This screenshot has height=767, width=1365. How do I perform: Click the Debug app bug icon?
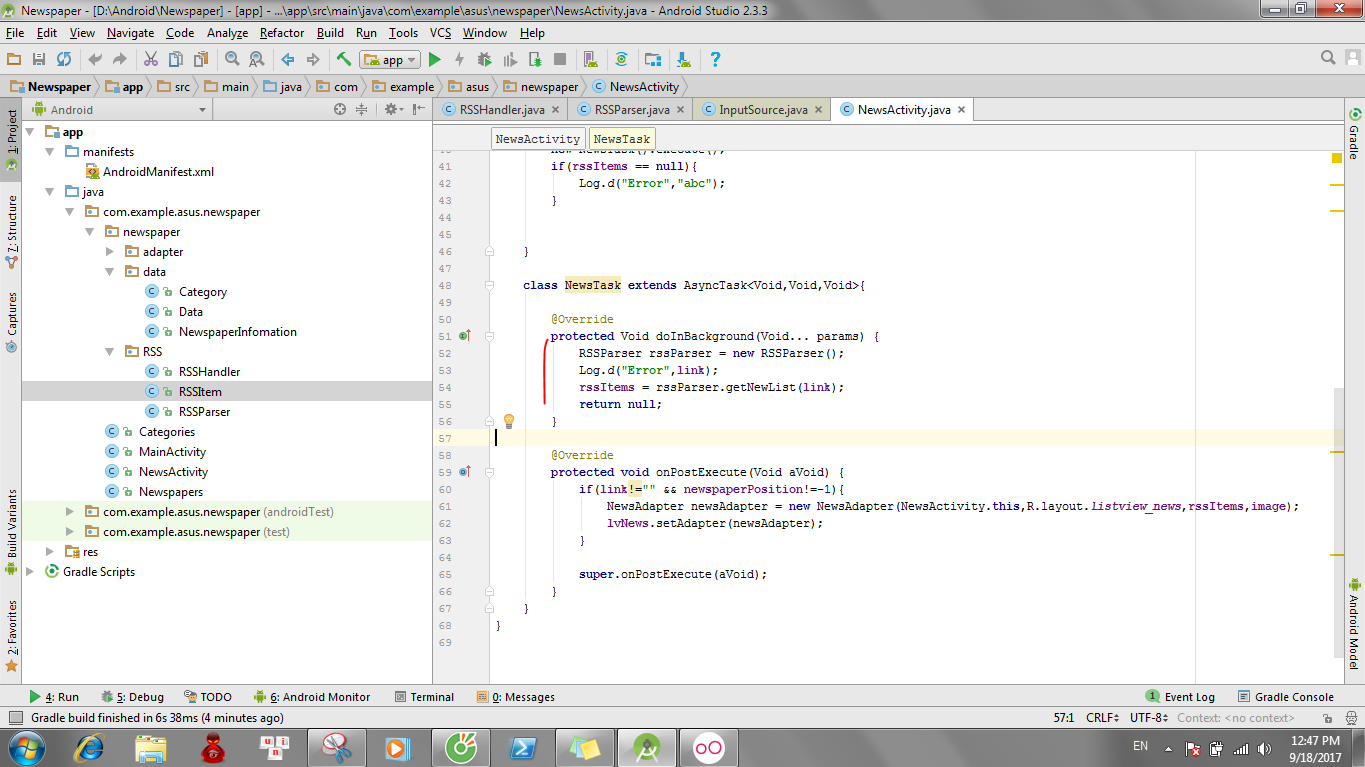484,60
